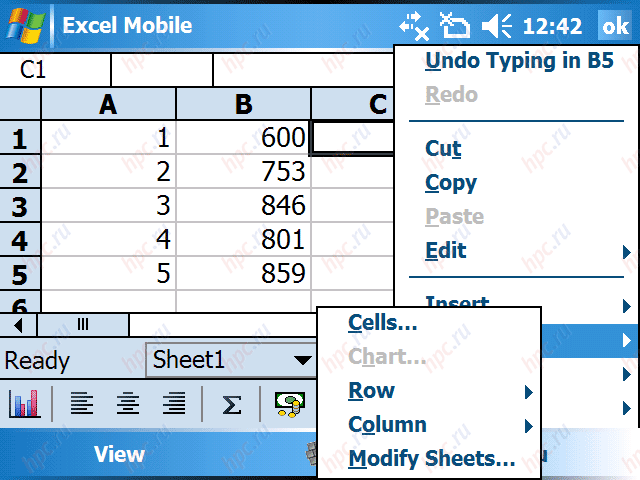Apply currency format icon
Image resolution: width=640 pixels, height=480 pixels.
(290, 404)
